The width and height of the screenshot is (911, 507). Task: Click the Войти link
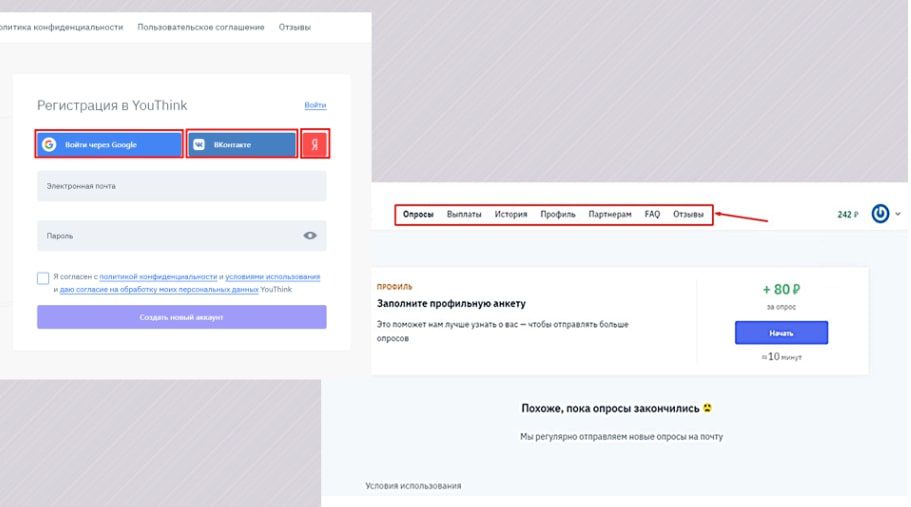(x=315, y=105)
